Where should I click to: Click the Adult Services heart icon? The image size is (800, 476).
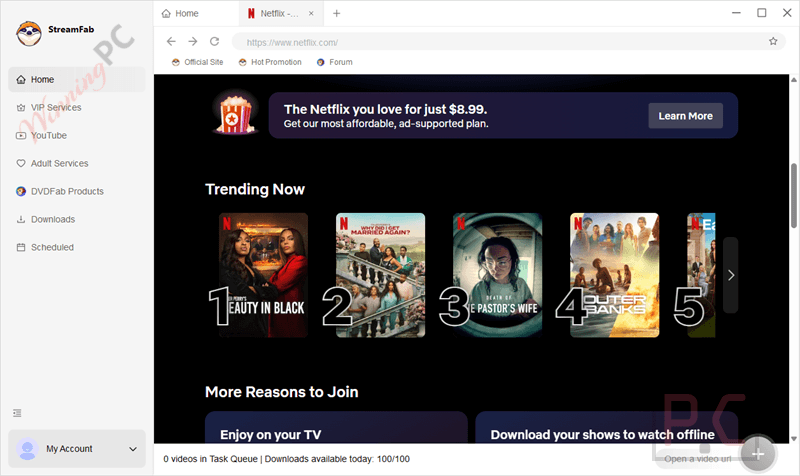click(x=21, y=163)
